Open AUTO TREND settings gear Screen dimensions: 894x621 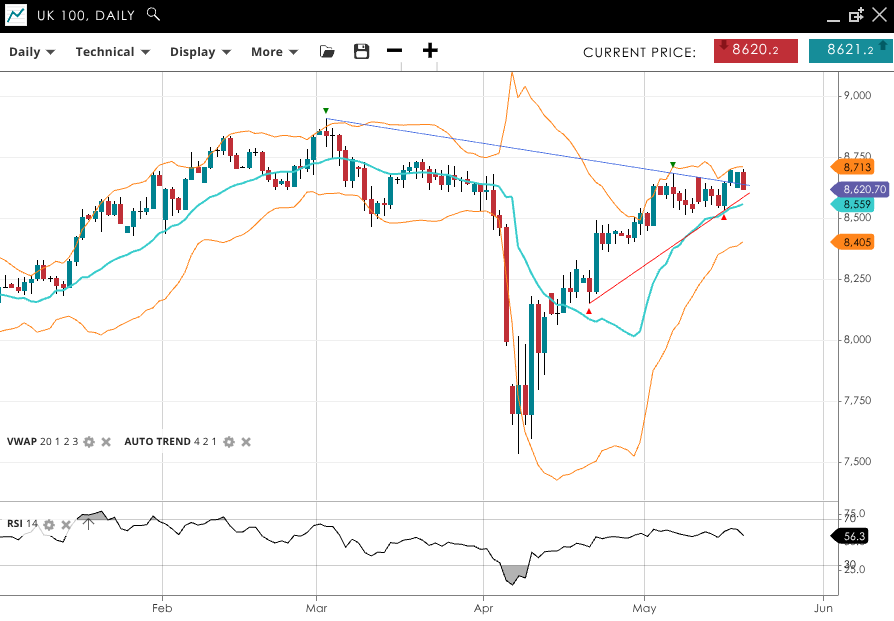click(229, 441)
